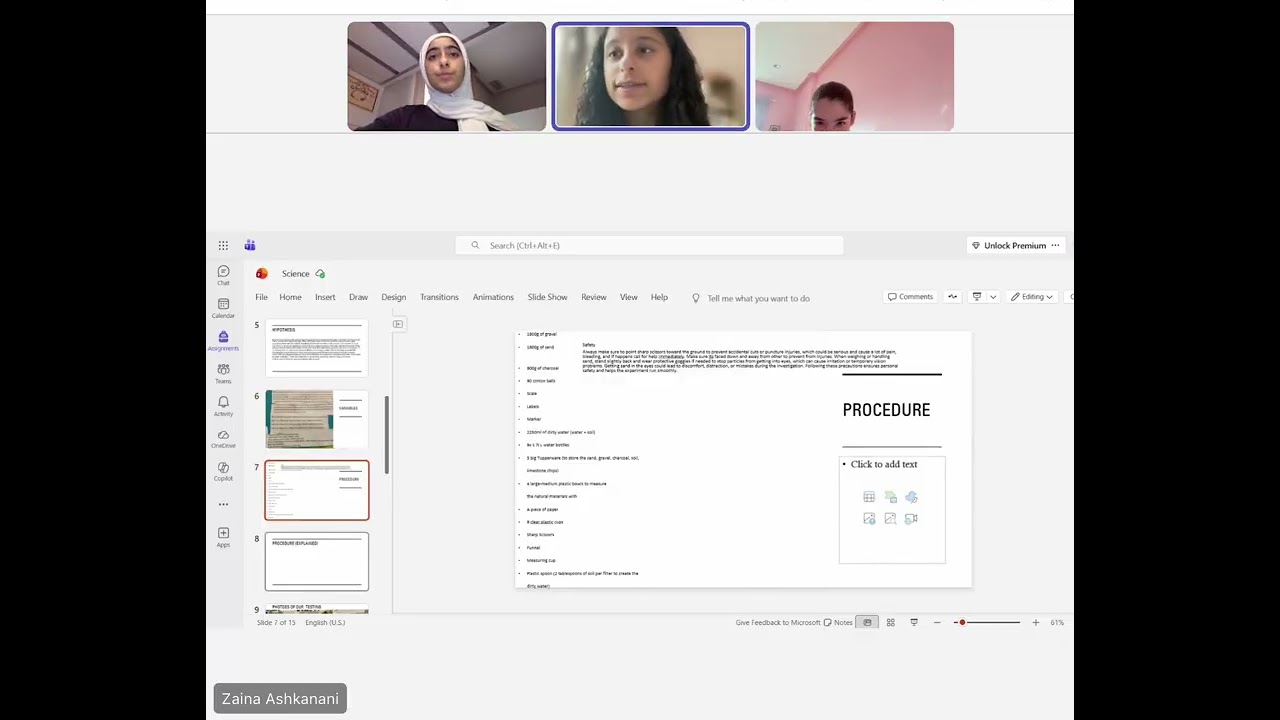Click the Present slideshow button
1280x720 pixels.
tap(977, 297)
